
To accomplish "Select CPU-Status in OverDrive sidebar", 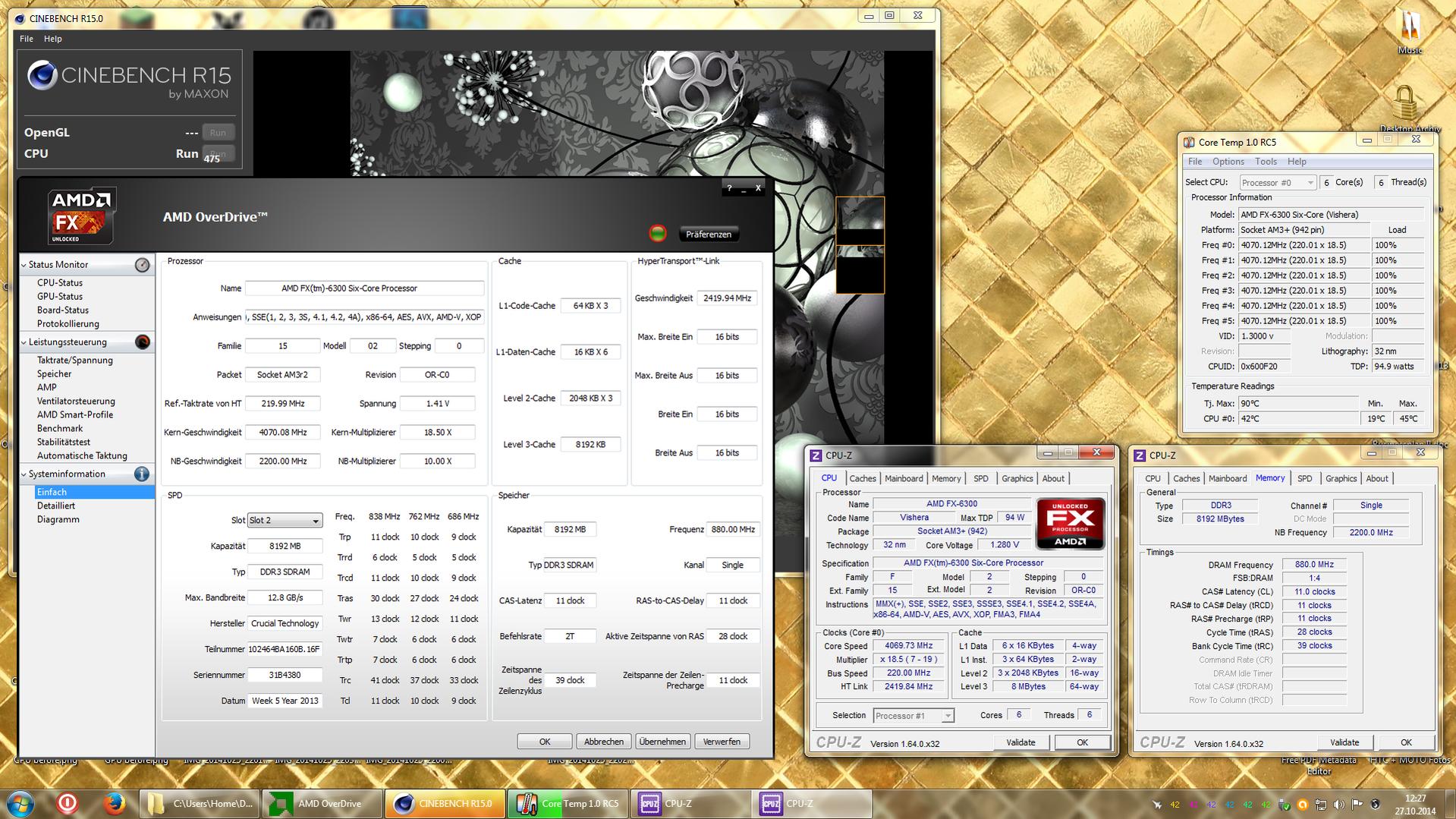I will click(x=60, y=283).
